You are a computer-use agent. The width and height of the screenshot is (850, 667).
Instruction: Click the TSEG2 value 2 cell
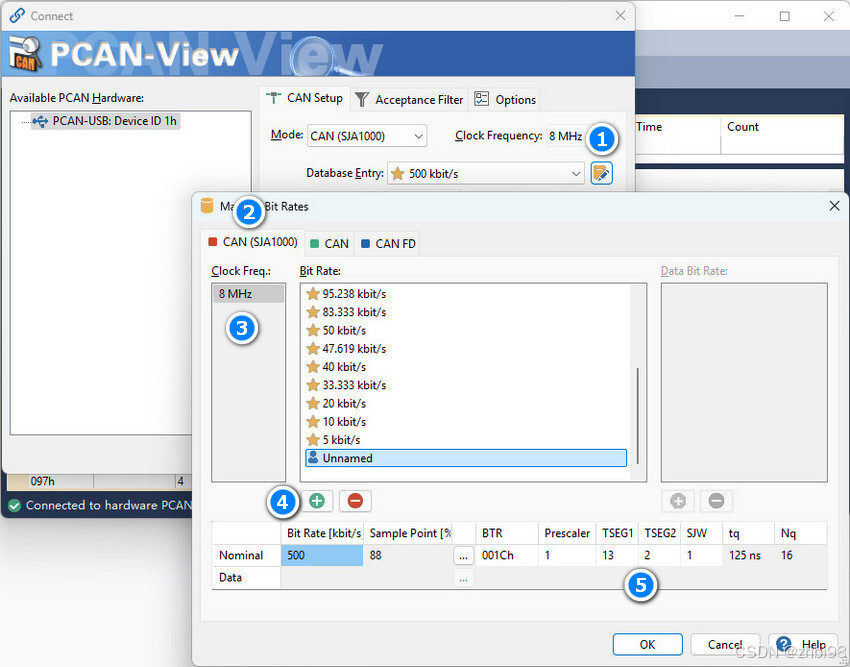pos(660,555)
